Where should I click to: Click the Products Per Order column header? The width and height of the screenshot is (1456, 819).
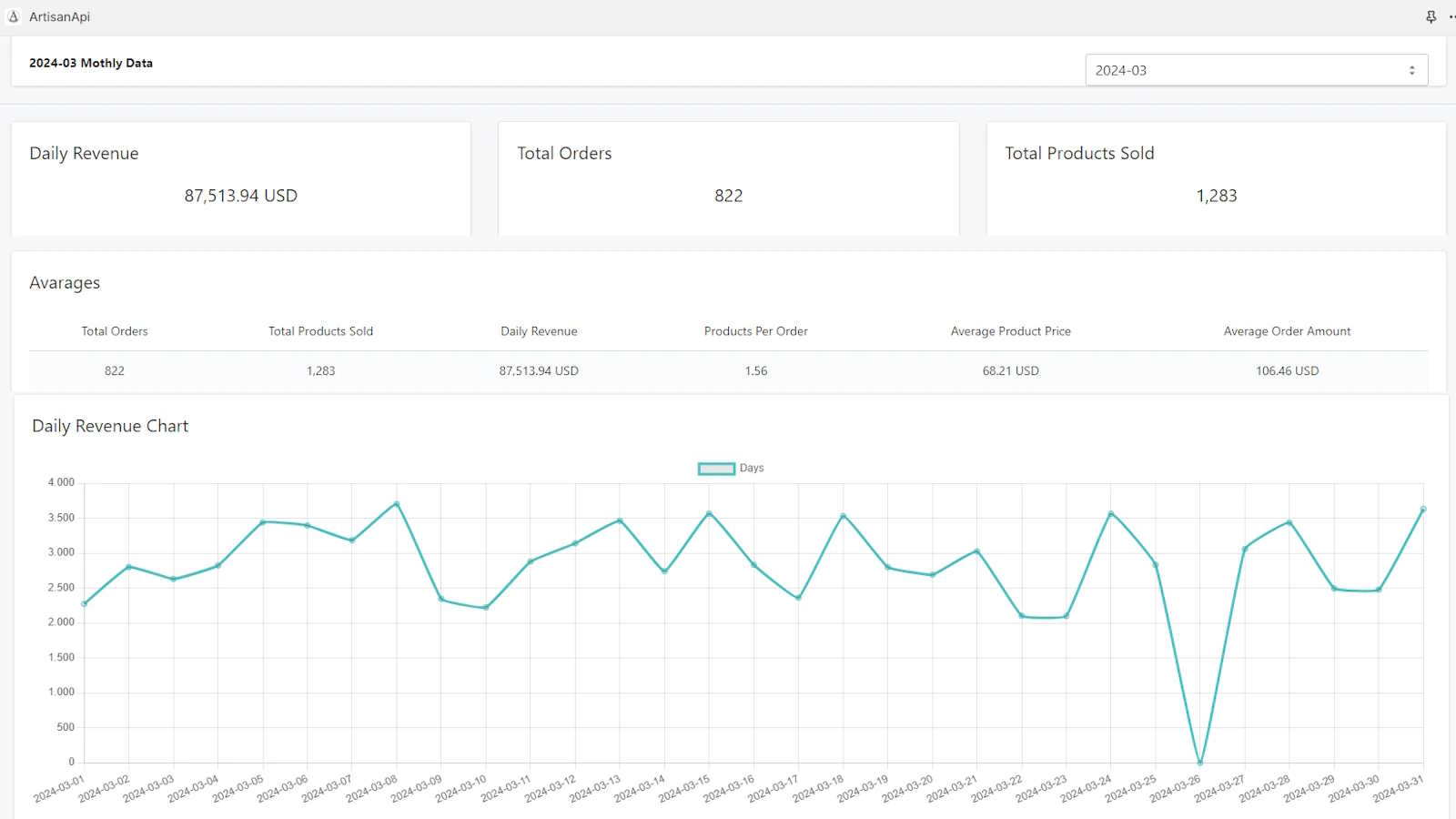click(x=755, y=331)
